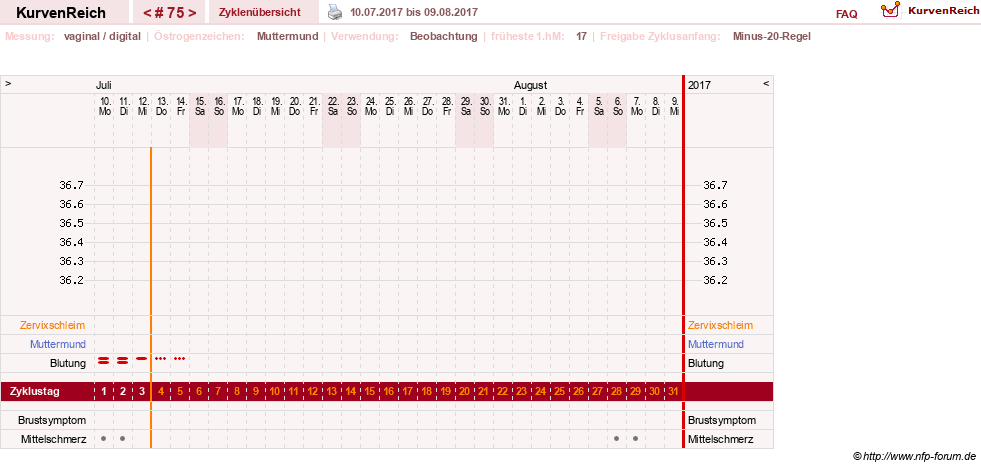Image resolution: width=981 pixels, height=468 pixels.
Task: Select cycle day 17 in Zyklustag row
Action: 408,392
